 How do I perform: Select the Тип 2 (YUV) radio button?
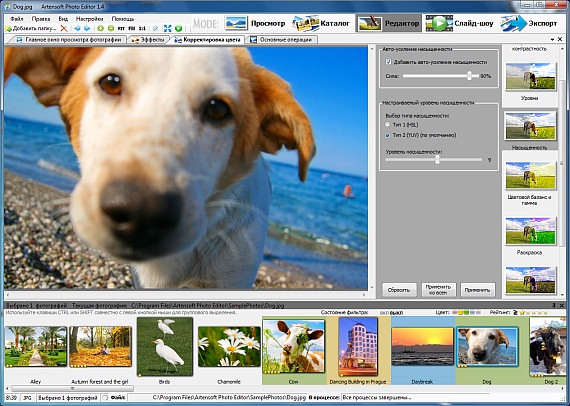tap(388, 135)
